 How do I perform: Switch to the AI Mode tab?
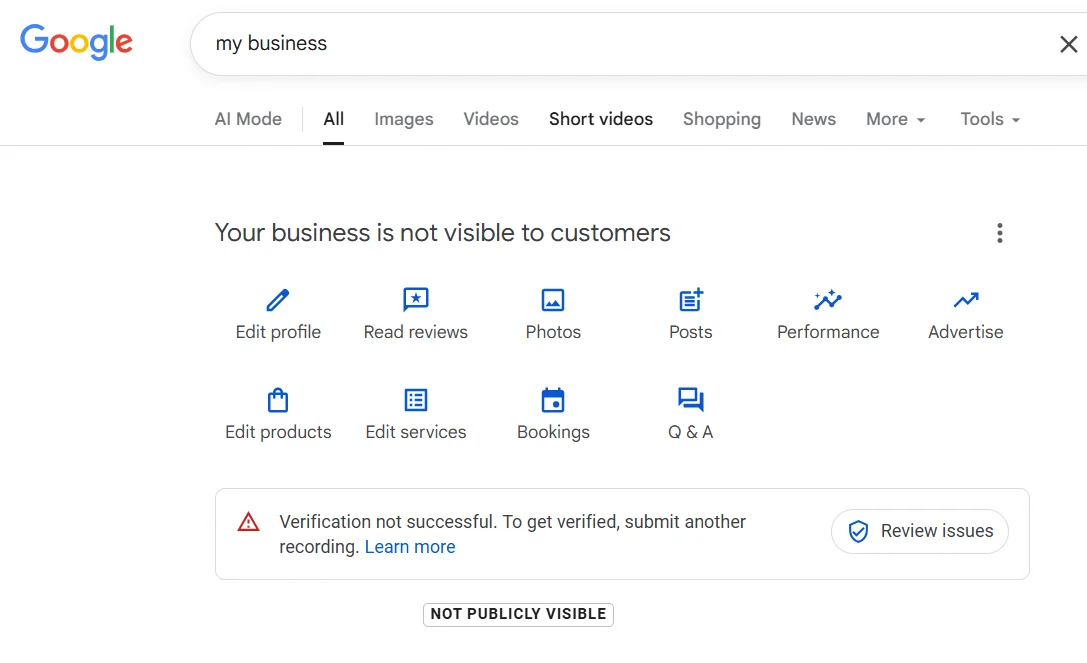[248, 119]
